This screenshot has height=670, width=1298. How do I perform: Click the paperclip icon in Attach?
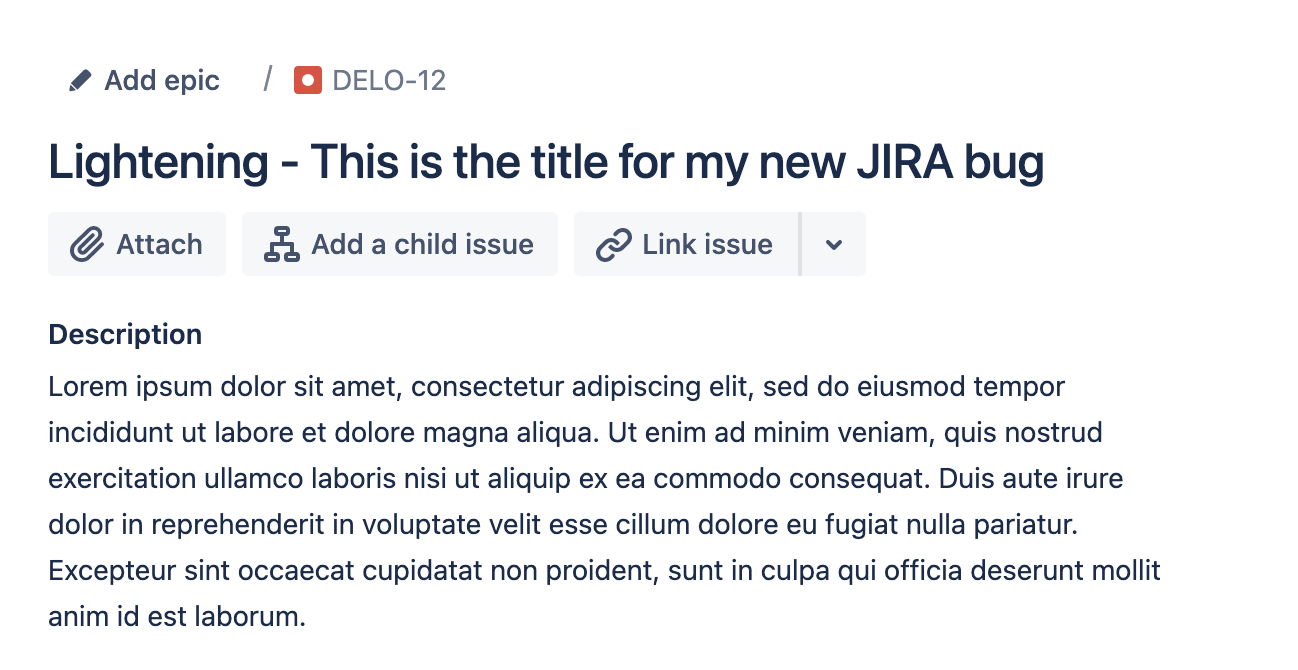pos(87,244)
